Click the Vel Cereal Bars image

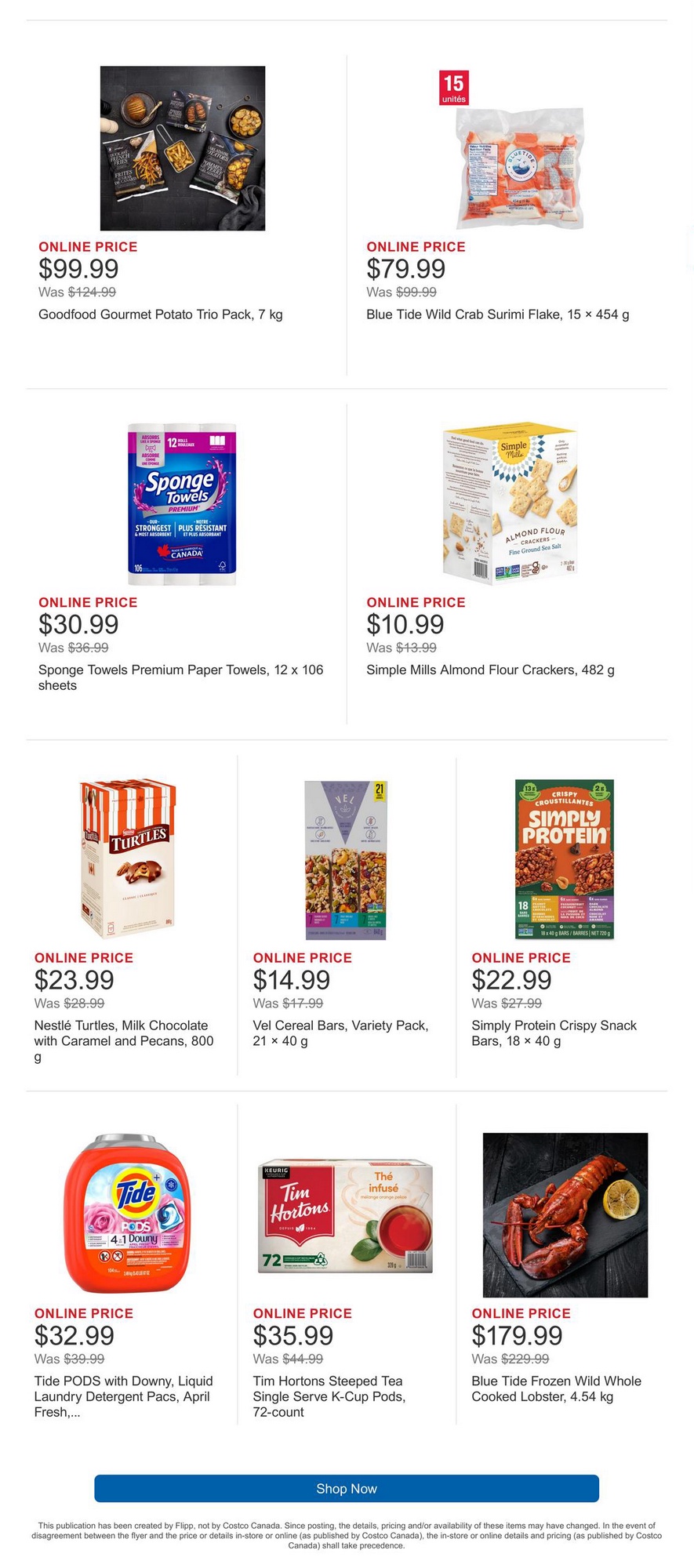click(x=346, y=859)
